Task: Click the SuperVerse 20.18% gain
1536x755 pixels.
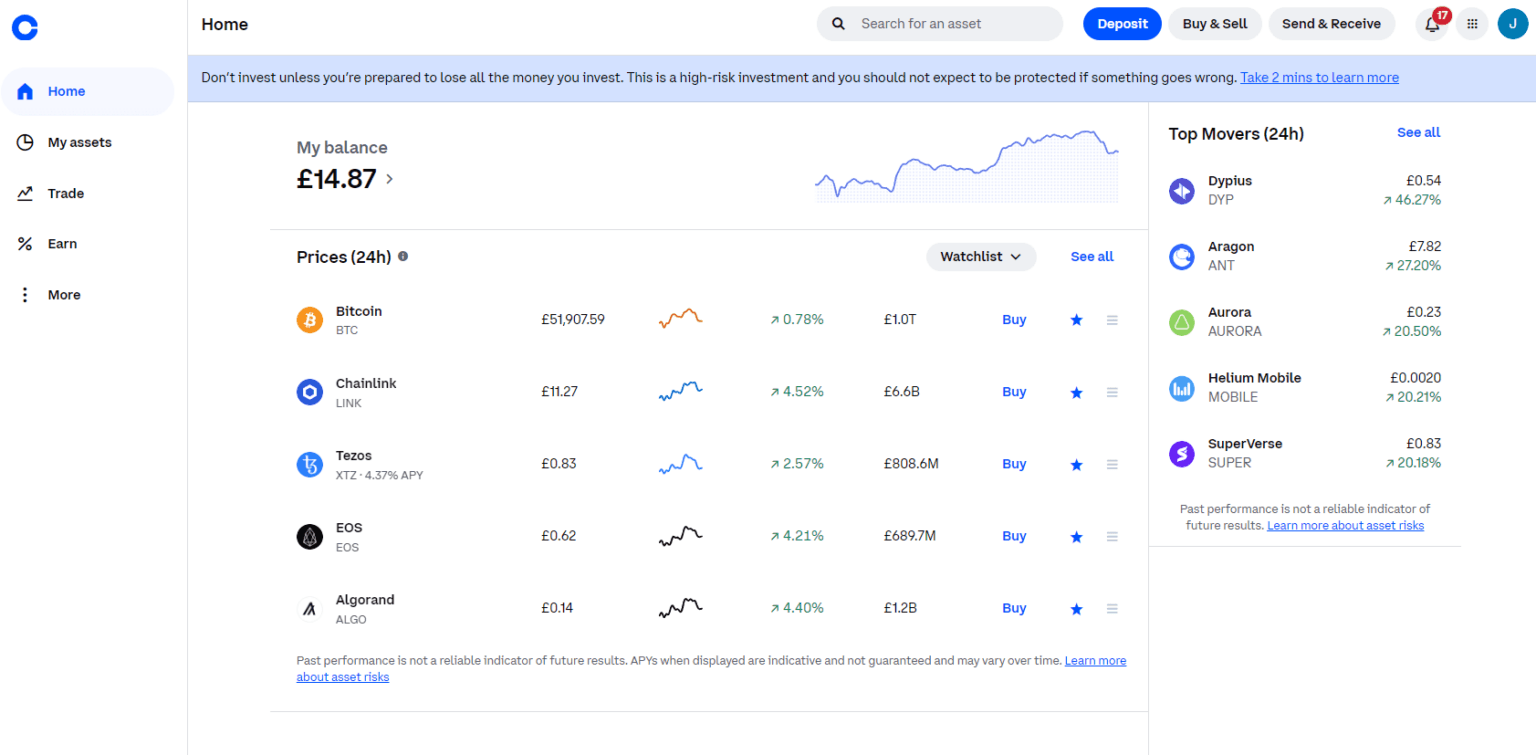Action: pyautogui.click(x=1412, y=463)
